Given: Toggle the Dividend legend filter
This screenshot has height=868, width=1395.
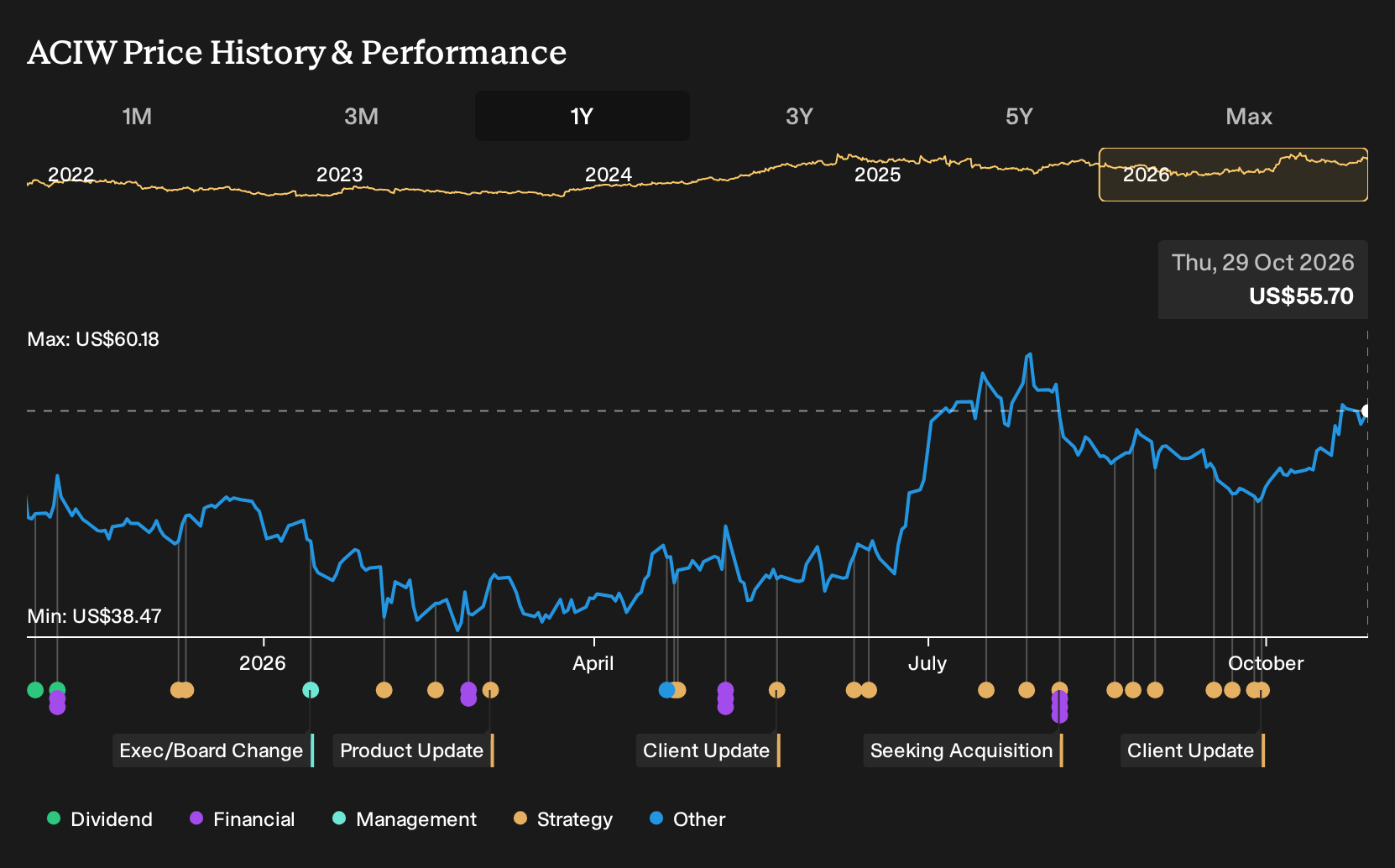Looking at the screenshot, I should click(100, 819).
